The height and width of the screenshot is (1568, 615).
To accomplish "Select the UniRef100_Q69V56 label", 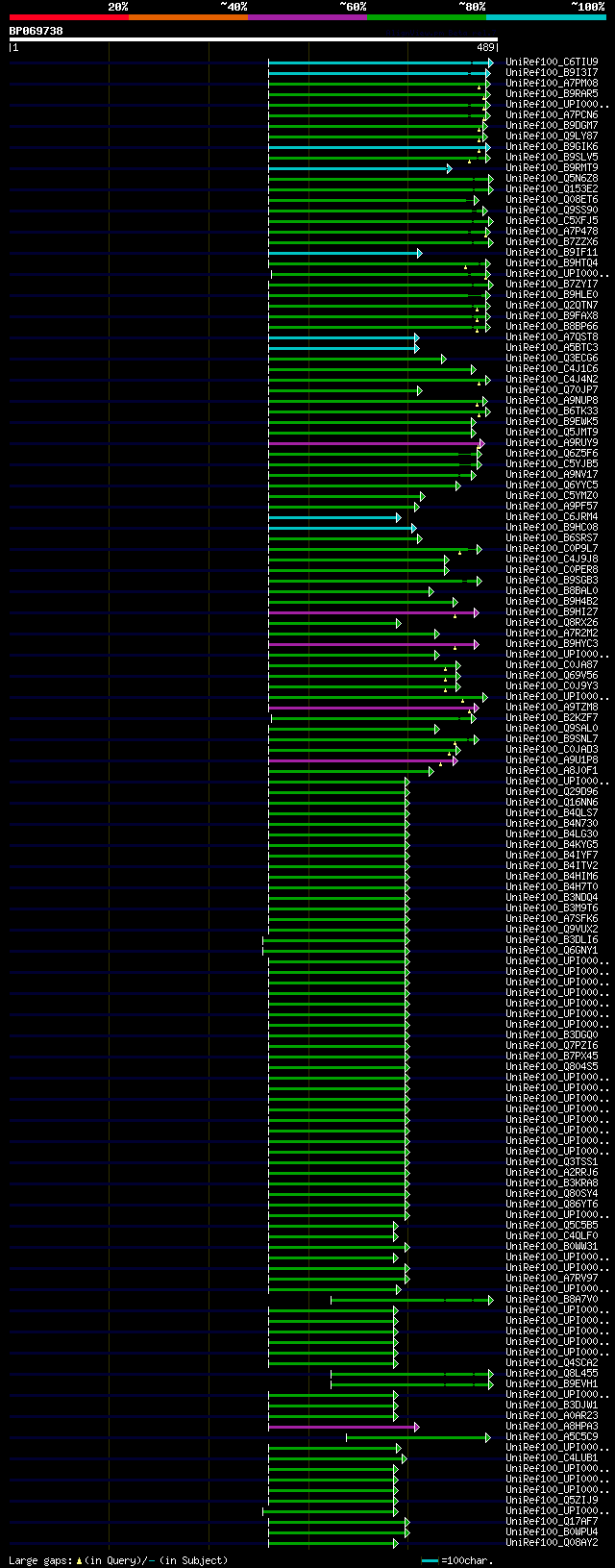I will [x=552, y=676].
